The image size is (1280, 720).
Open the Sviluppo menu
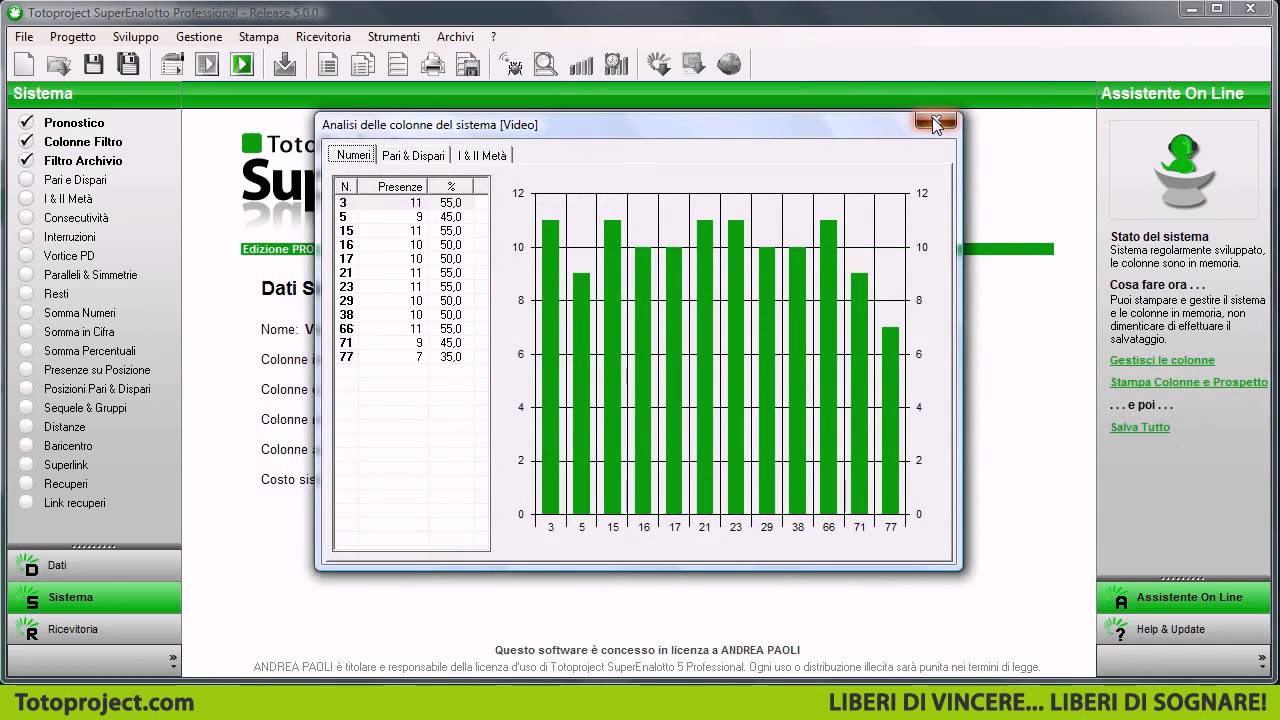136,37
